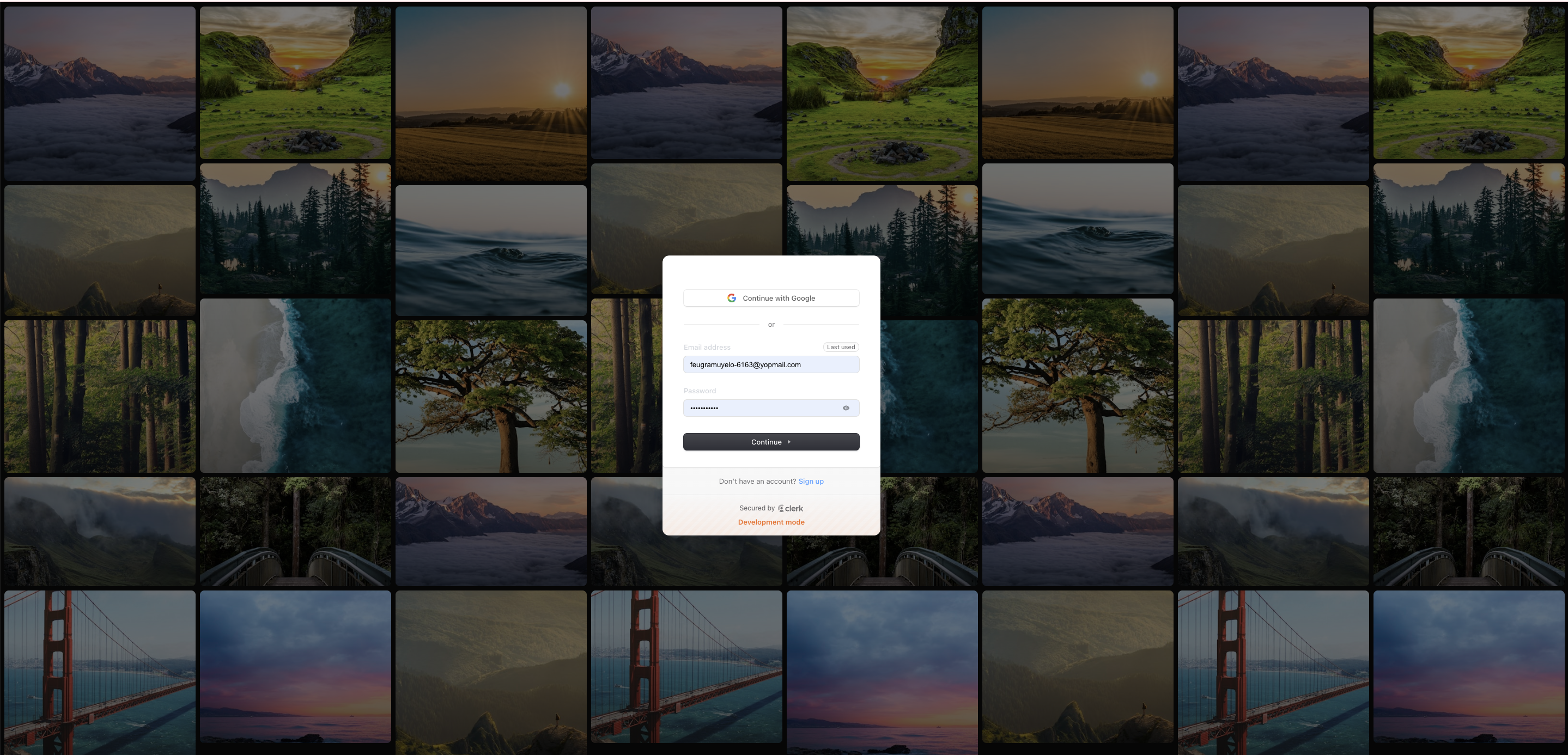Click the Email address field label

[x=707, y=348]
